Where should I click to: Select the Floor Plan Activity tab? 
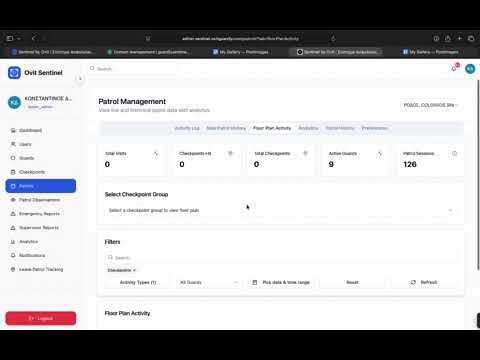tap(272, 128)
